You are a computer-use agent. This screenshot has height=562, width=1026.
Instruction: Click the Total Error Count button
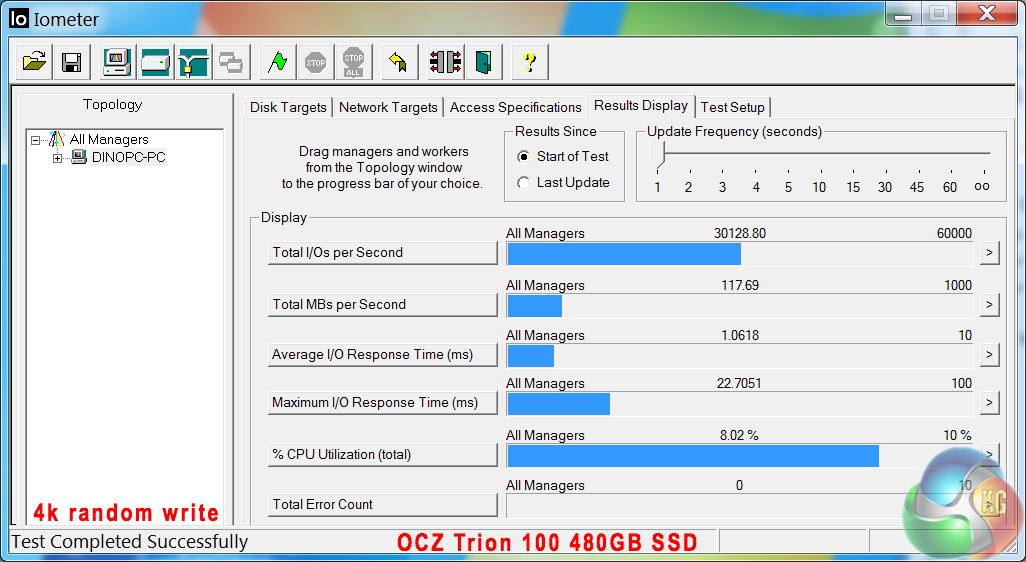pyautogui.click(x=383, y=504)
